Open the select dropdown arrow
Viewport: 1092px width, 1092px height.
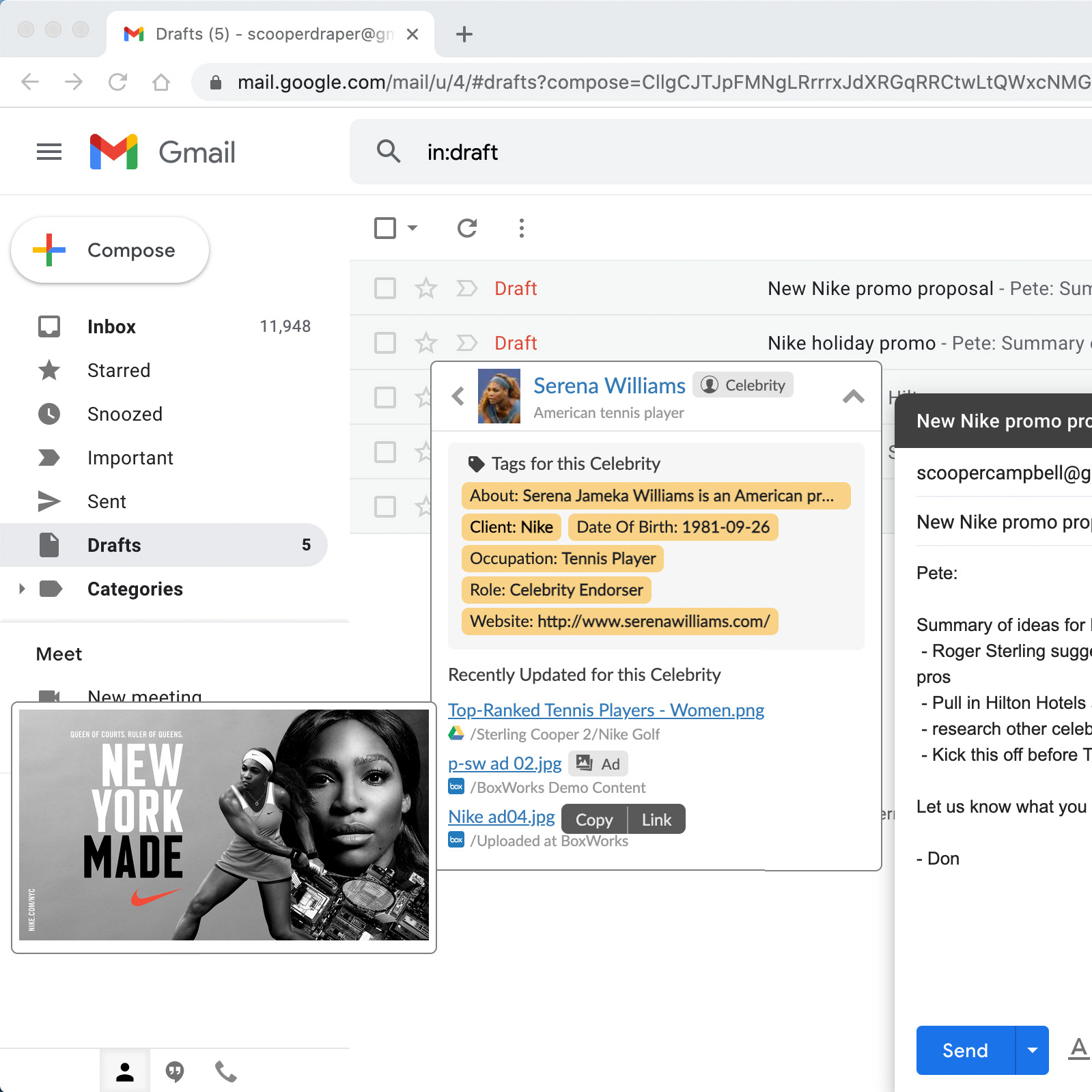(x=412, y=228)
